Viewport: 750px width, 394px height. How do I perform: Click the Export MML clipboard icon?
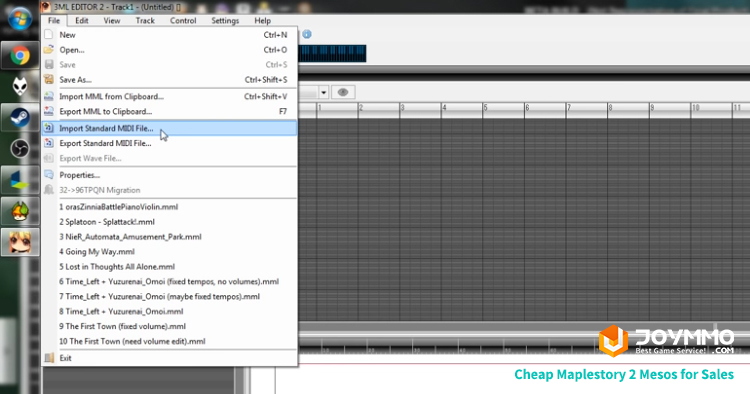(49, 111)
